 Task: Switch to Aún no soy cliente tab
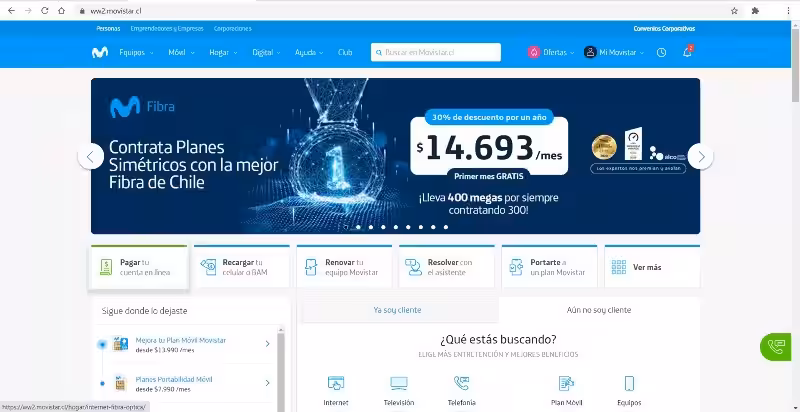pos(599,310)
